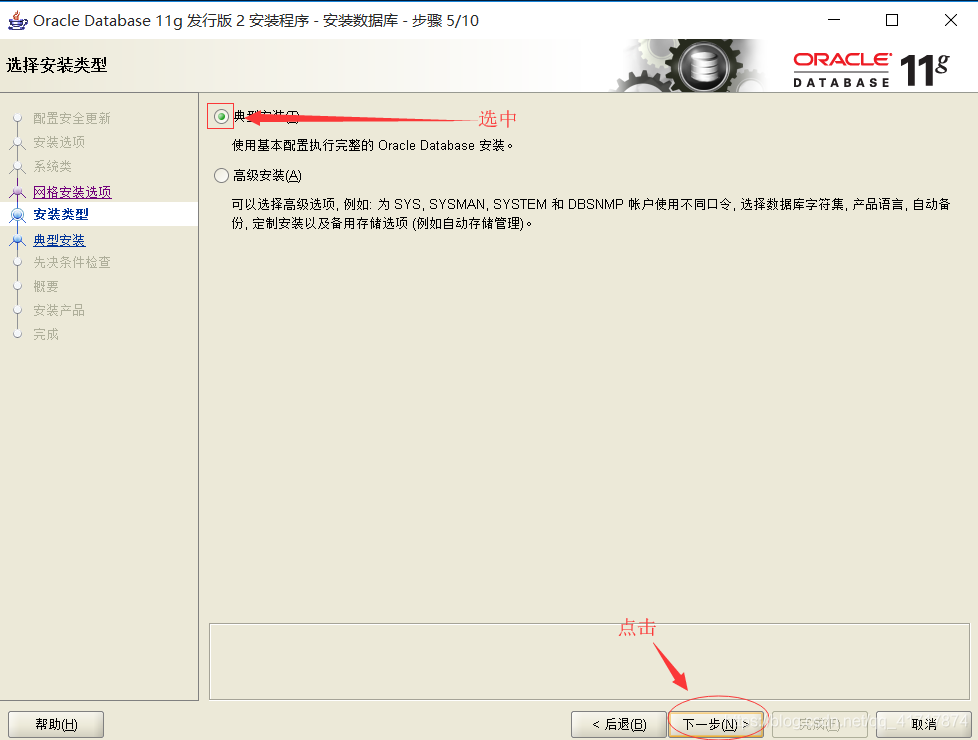Click the 先决条件检查 step label
This screenshot has height=740, width=978.
72,262
